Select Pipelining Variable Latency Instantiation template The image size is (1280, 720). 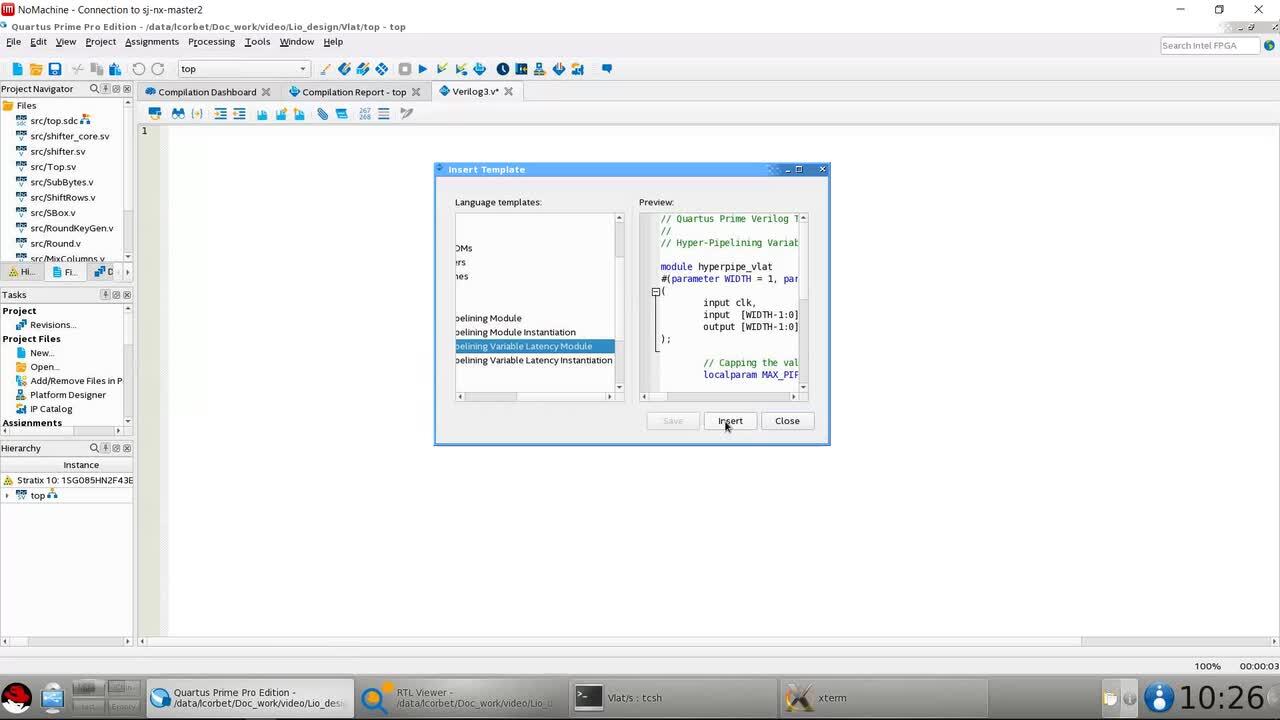tap(534, 360)
